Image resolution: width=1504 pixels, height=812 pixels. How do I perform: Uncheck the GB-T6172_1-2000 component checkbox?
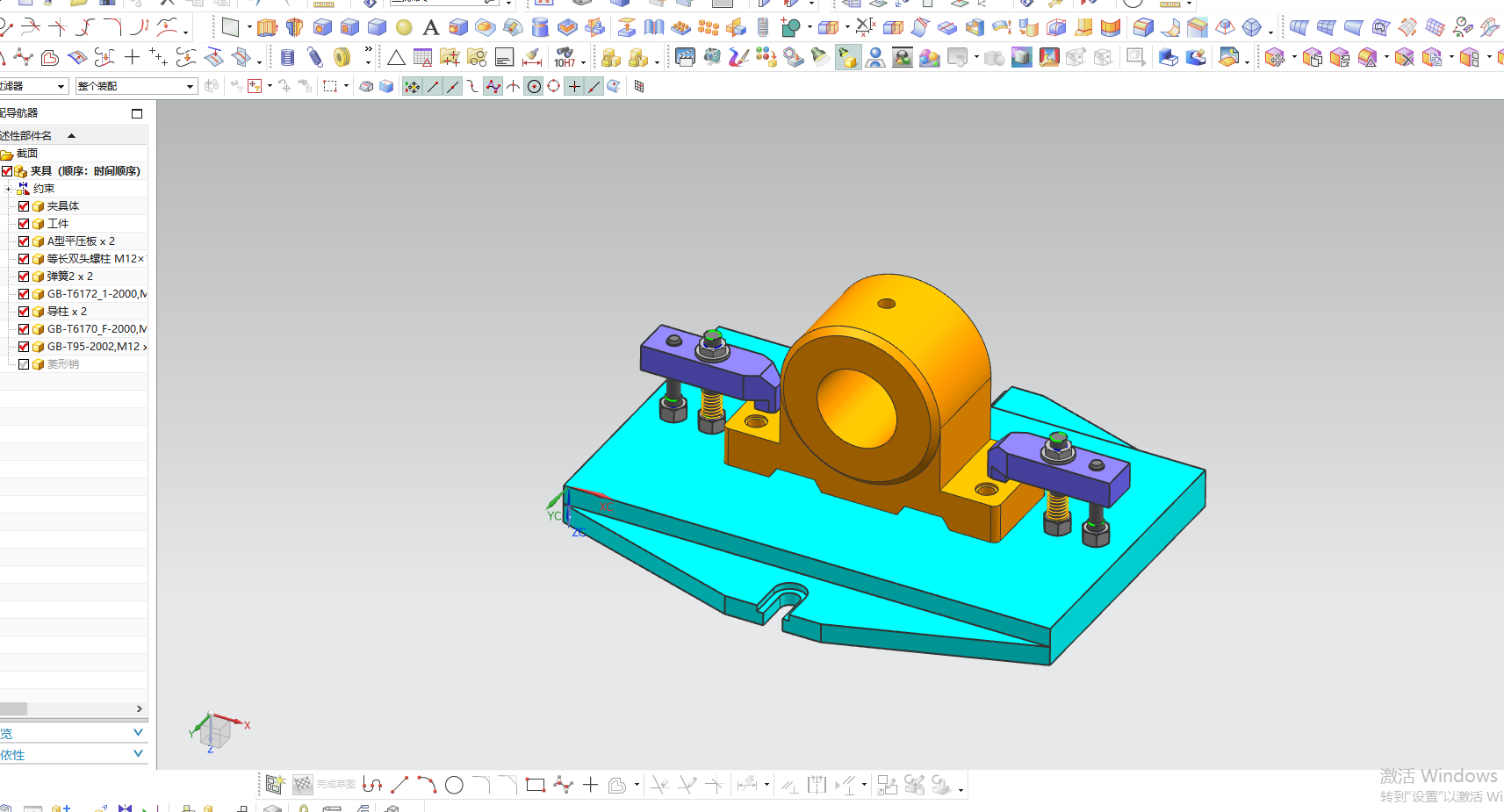(x=24, y=294)
